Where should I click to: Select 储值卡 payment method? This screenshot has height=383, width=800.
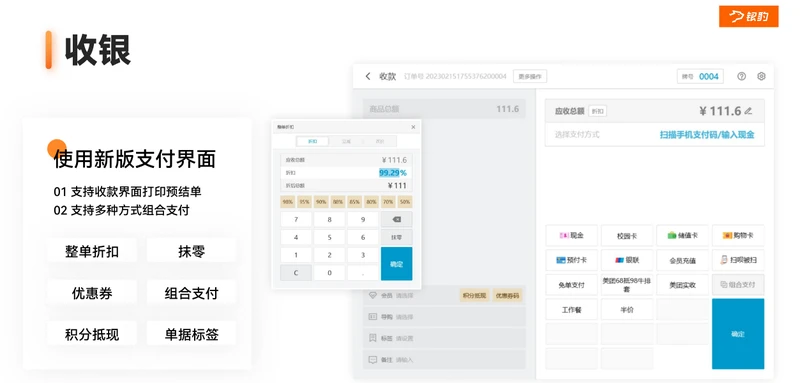click(x=682, y=236)
